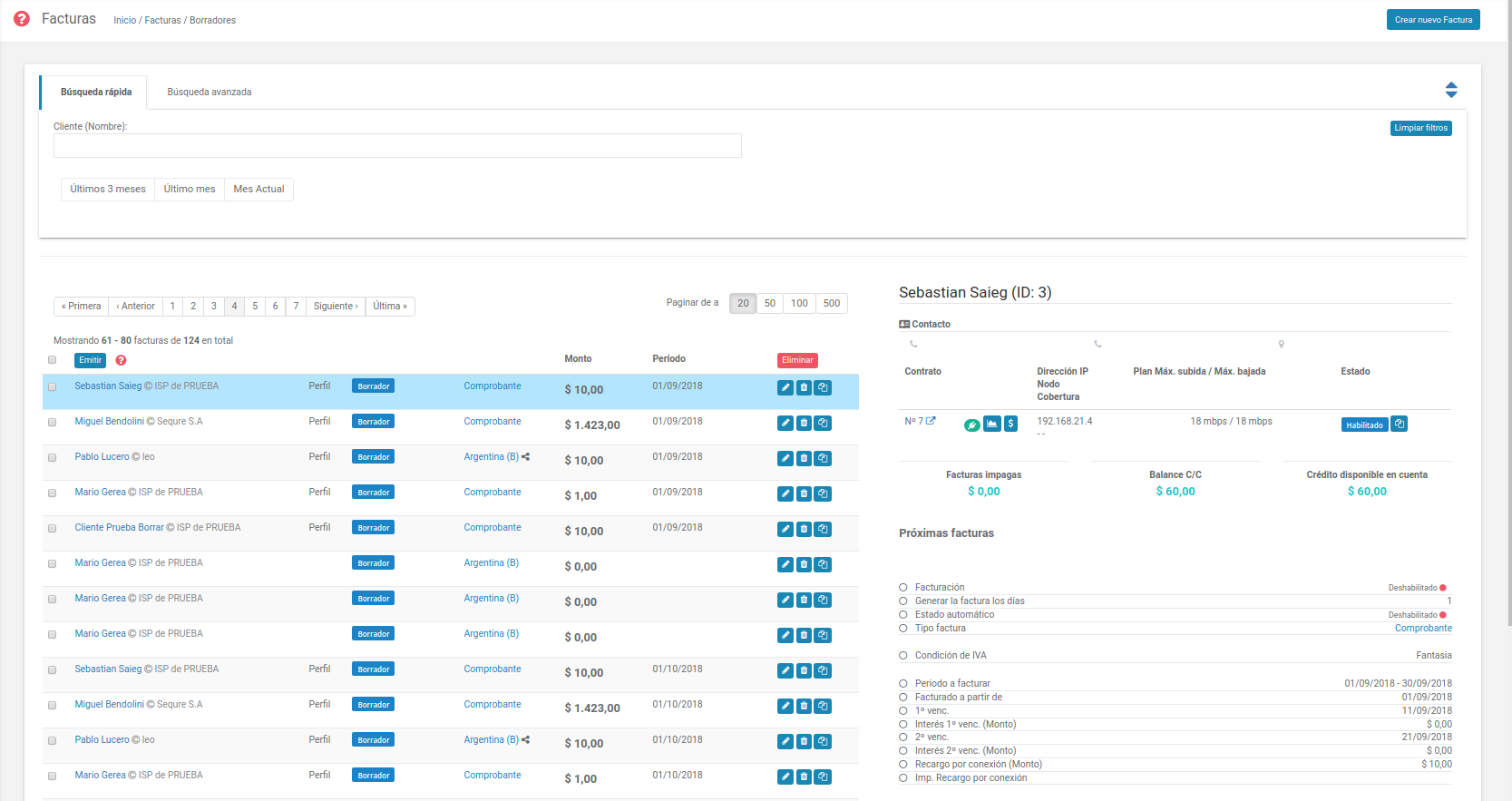Click the contract dollar billing icon

coord(1010,424)
